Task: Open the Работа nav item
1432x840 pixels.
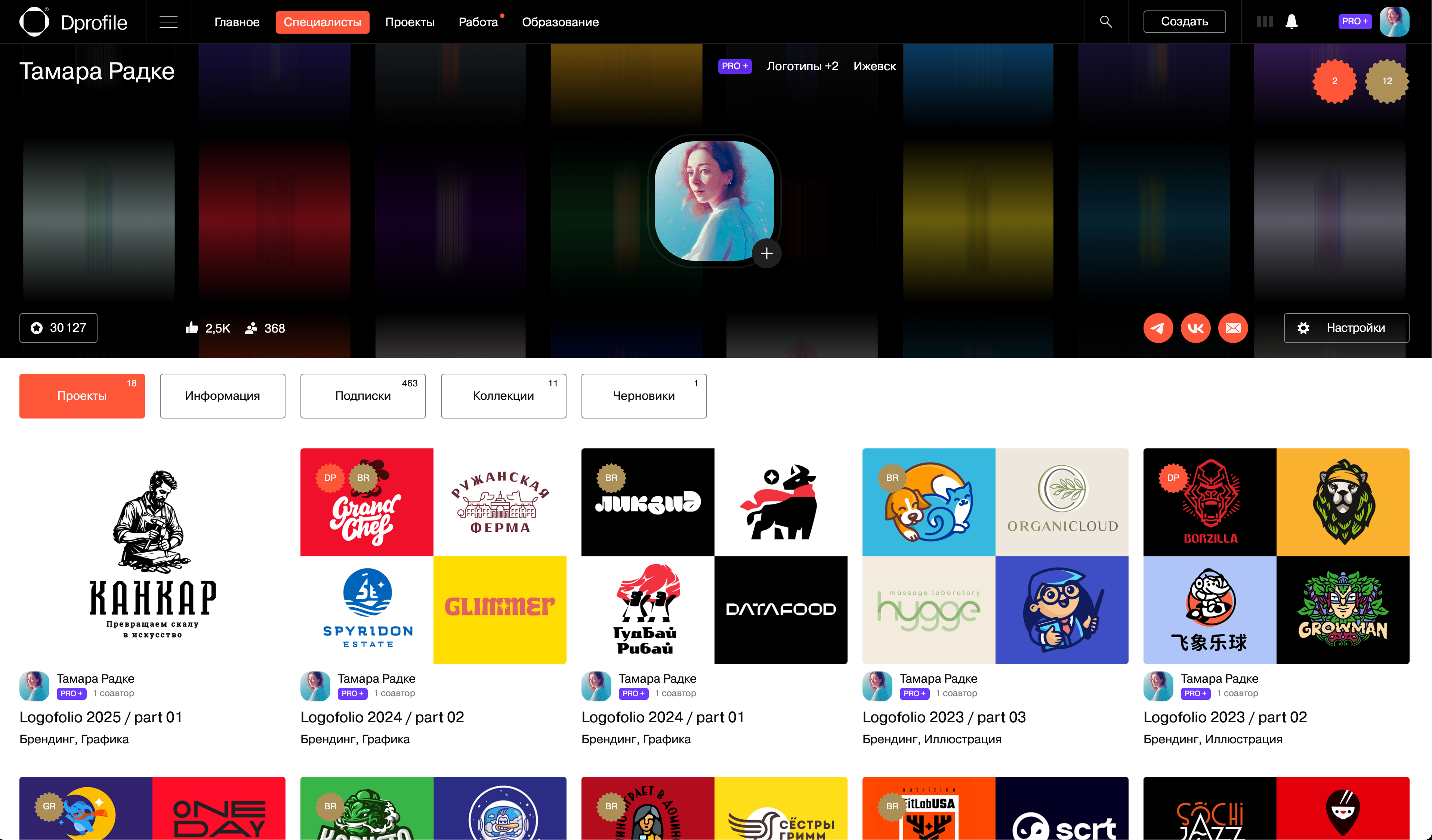Action: click(478, 22)
